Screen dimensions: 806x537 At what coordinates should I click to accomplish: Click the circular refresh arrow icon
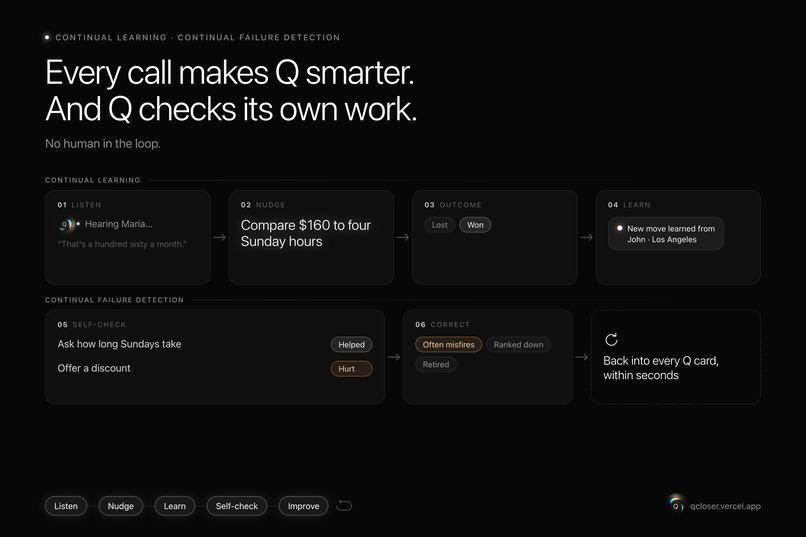point(611,339)
